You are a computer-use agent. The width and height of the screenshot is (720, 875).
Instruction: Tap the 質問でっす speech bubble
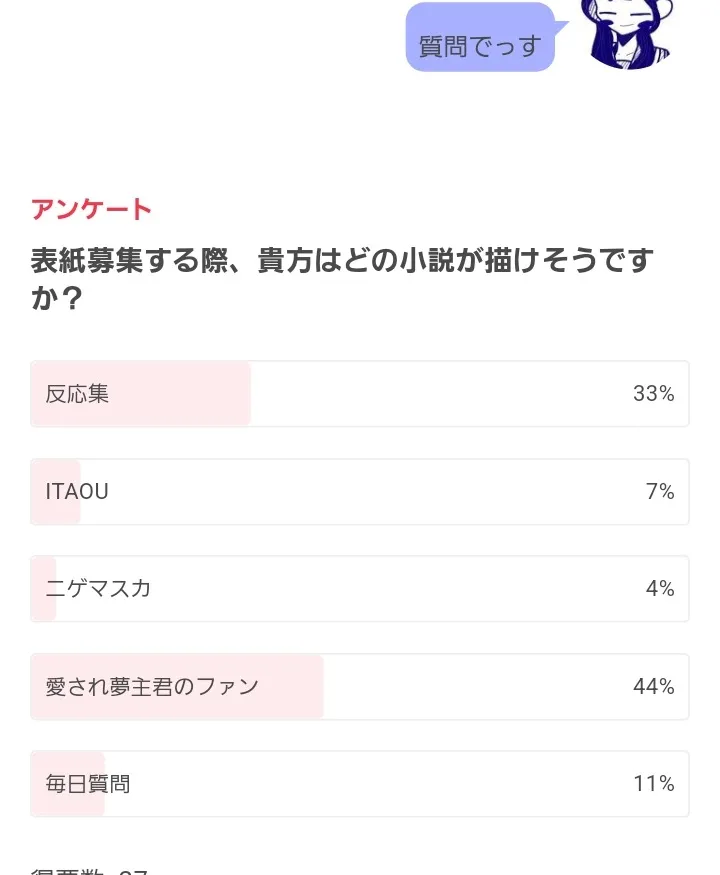click(x=479, y=46)
